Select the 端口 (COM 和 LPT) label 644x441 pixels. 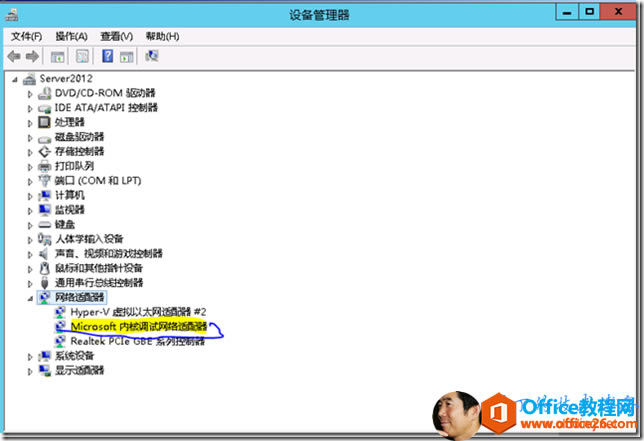pos(98,181)
